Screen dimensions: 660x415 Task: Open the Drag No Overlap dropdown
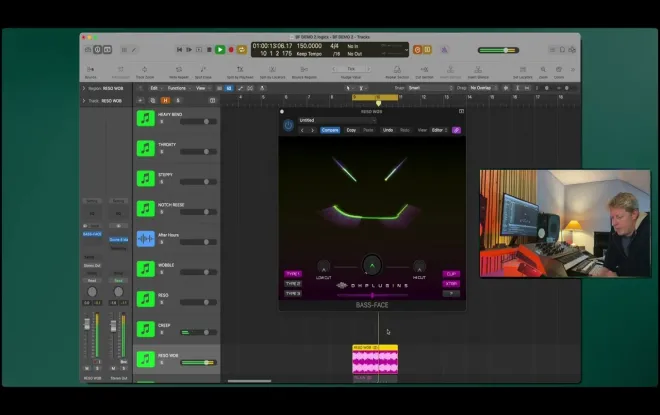pyautogui.click(x=483, y=88)
